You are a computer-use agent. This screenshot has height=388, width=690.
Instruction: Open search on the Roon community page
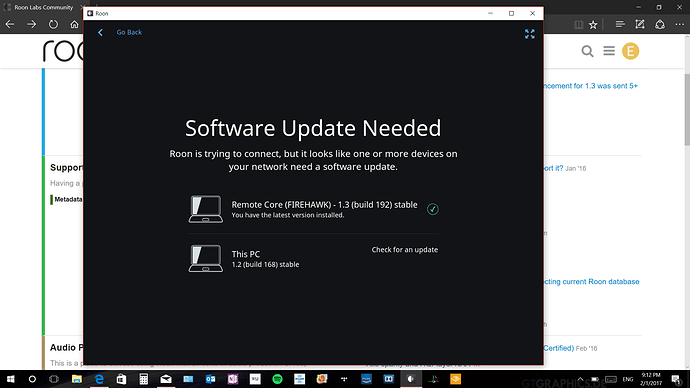tap(587, 51)
